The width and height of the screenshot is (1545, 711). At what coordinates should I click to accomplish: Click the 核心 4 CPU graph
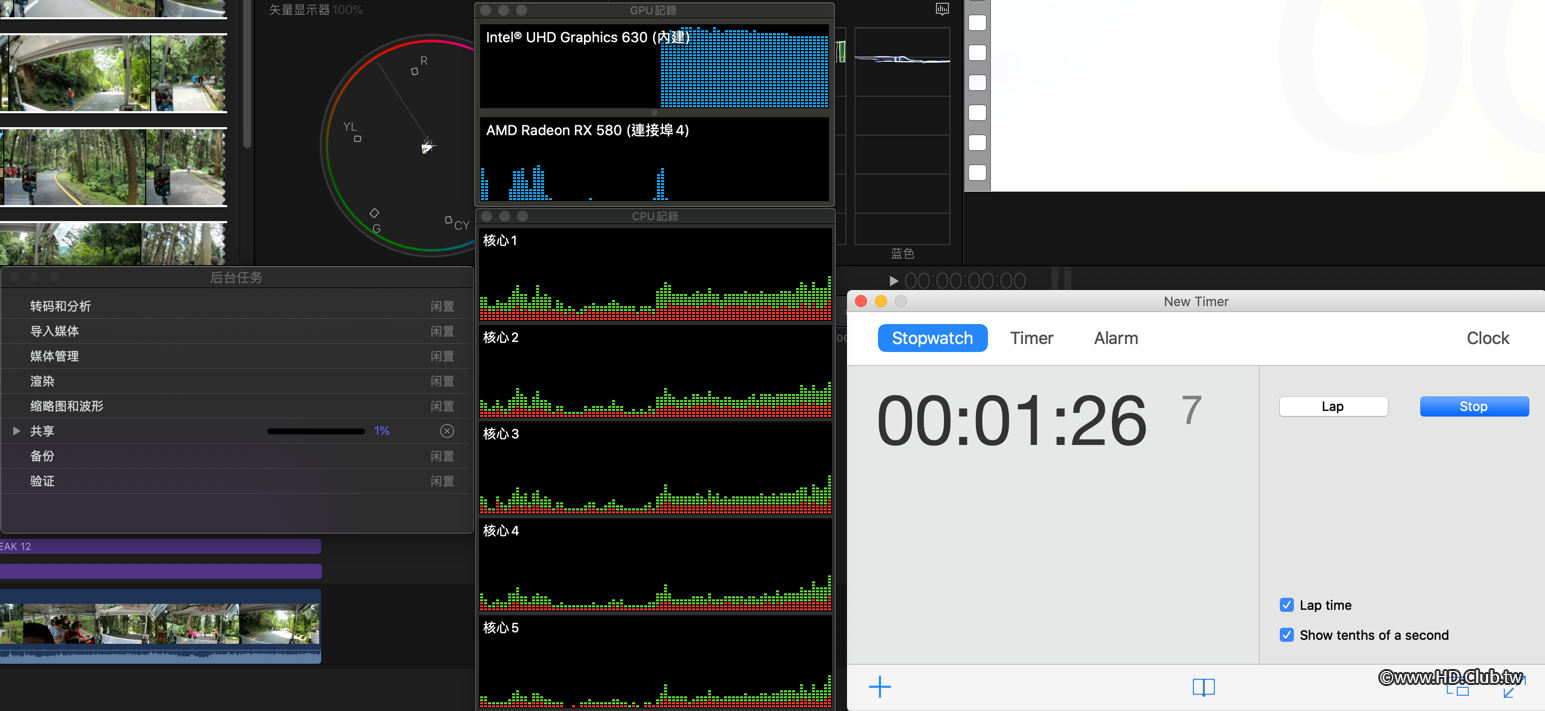655,565
